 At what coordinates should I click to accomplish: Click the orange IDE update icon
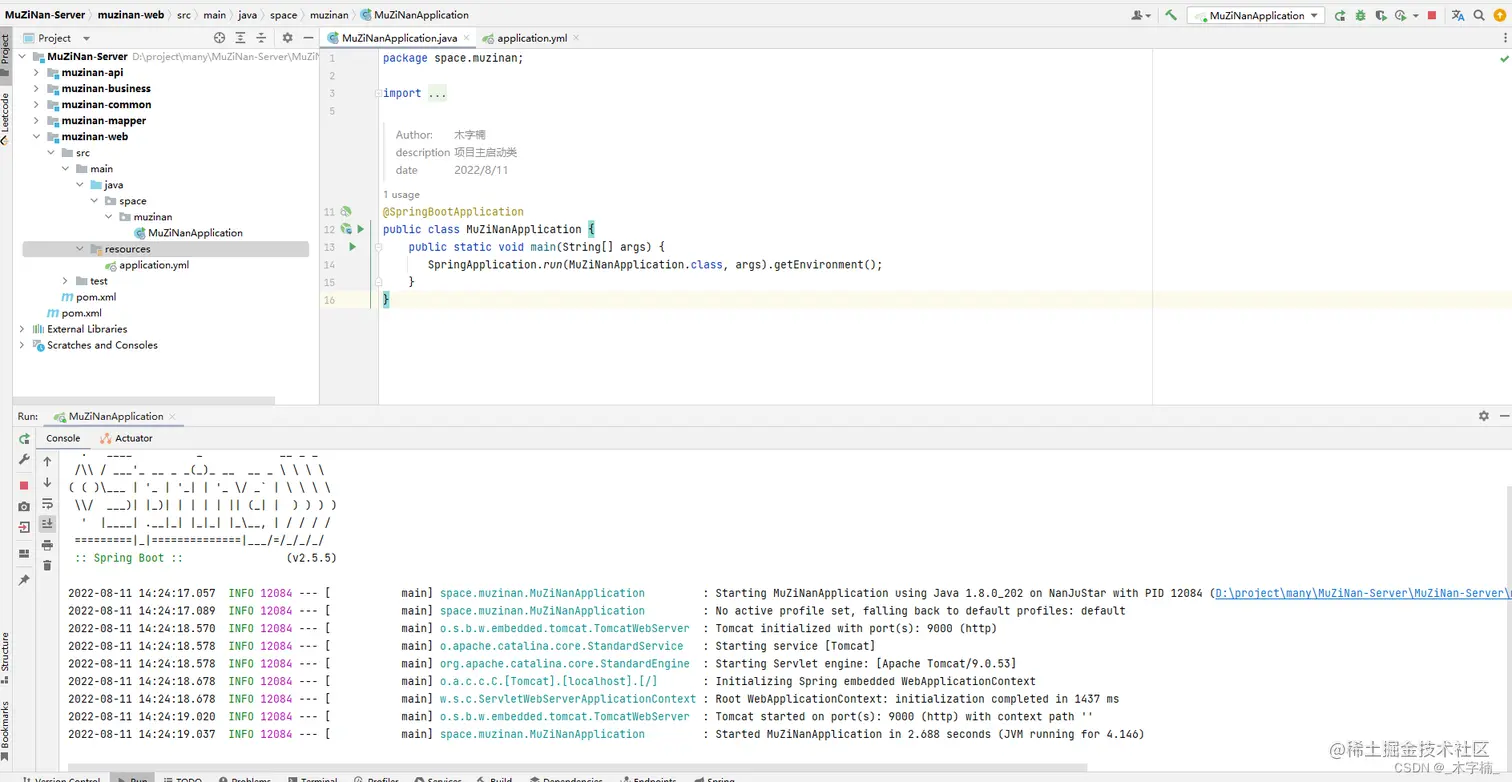(x=1498, y=15)
